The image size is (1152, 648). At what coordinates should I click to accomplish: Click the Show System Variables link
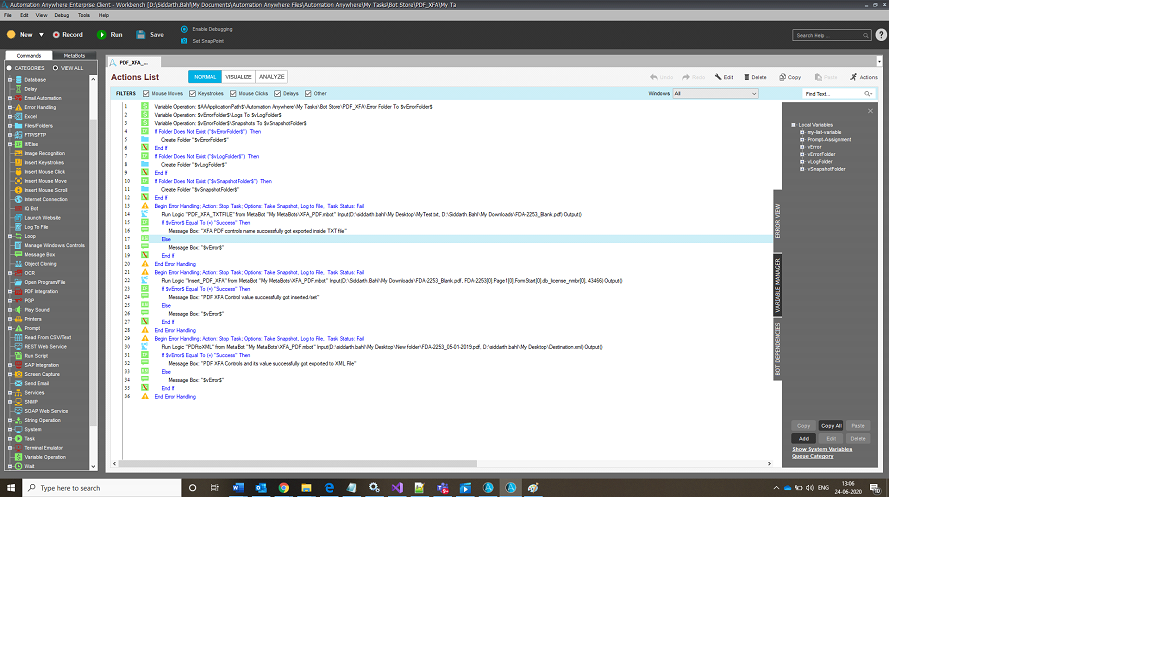point(822,449)
